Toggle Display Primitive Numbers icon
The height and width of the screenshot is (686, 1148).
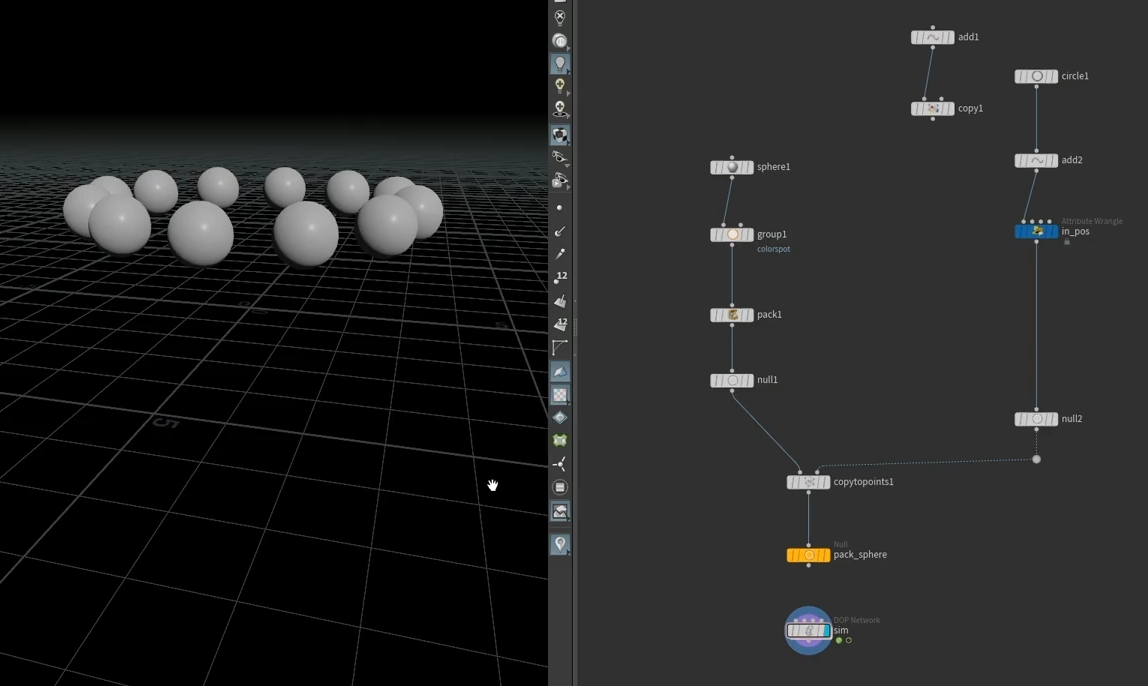(560, 324)
